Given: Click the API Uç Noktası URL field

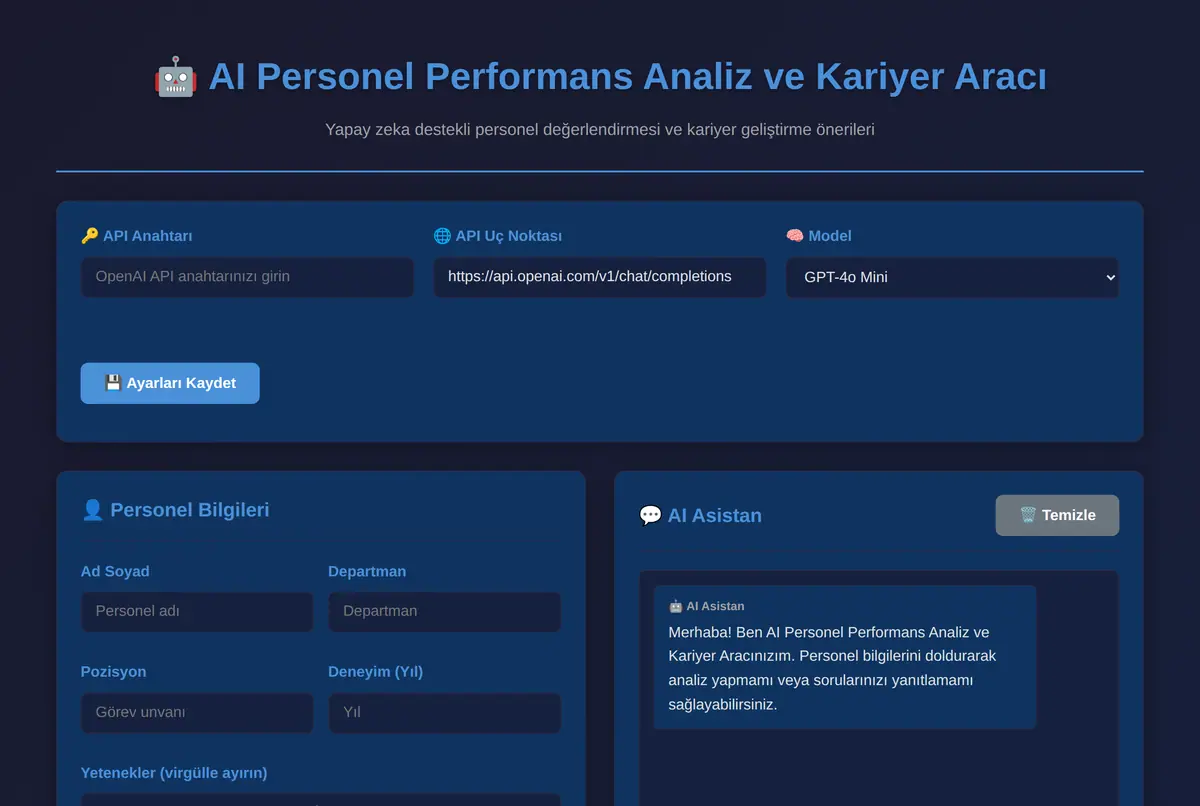Looking at the screenshot, I should click(x=600, y=277).
